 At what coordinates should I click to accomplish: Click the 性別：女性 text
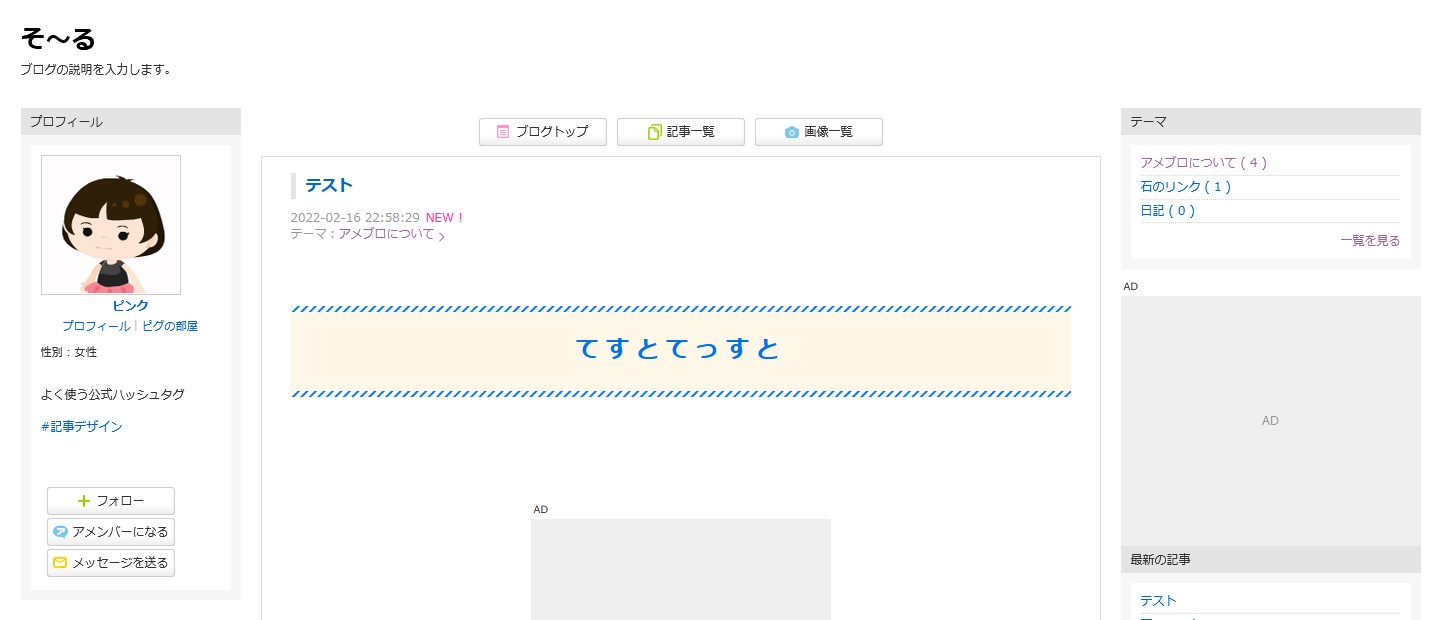(69, 352)
